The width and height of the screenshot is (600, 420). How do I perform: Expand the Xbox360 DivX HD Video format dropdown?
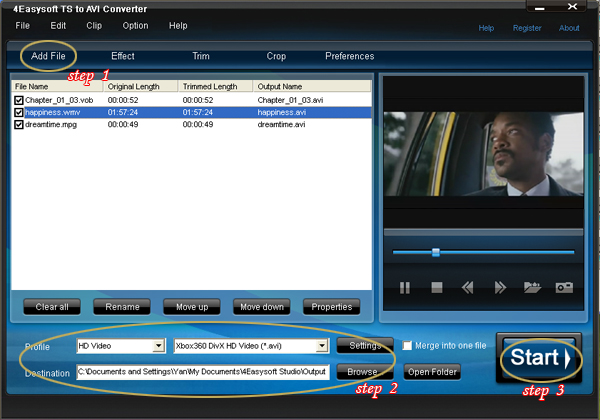[322, 346]
